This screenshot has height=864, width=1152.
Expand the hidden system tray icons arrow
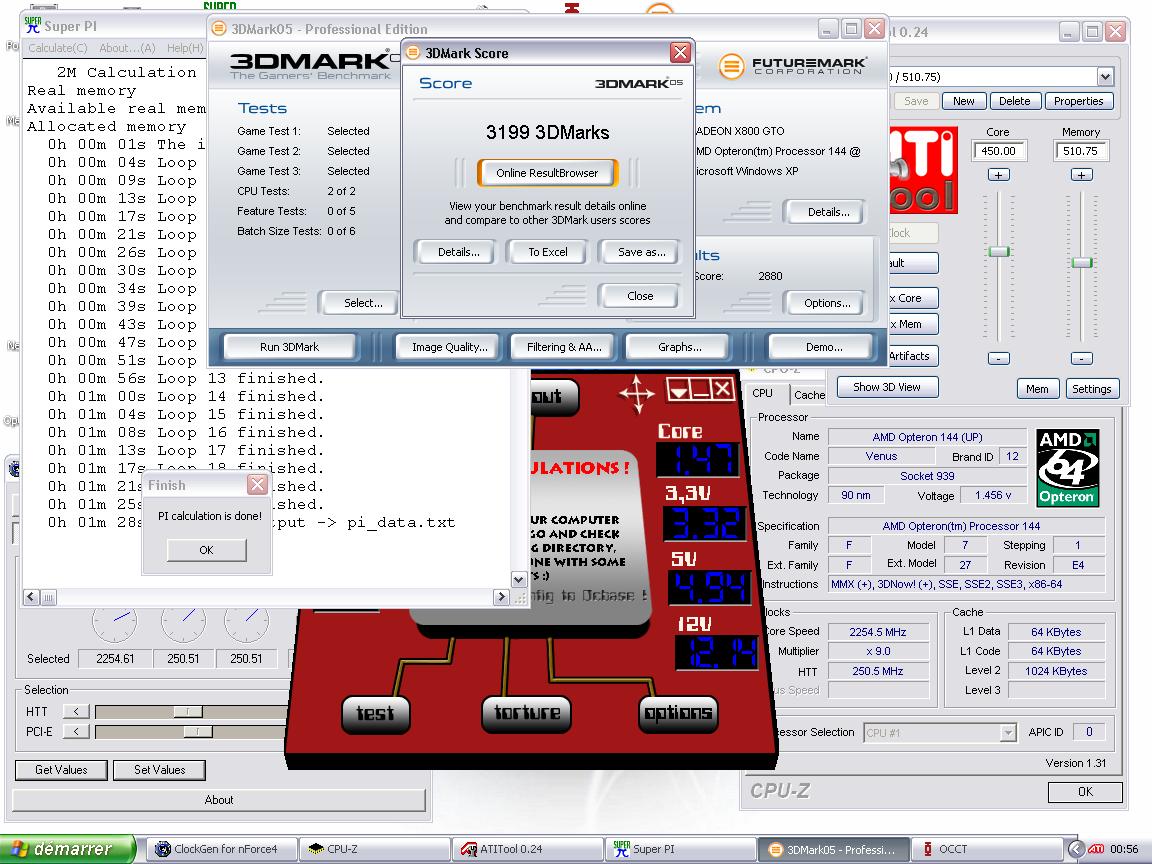1075,849
